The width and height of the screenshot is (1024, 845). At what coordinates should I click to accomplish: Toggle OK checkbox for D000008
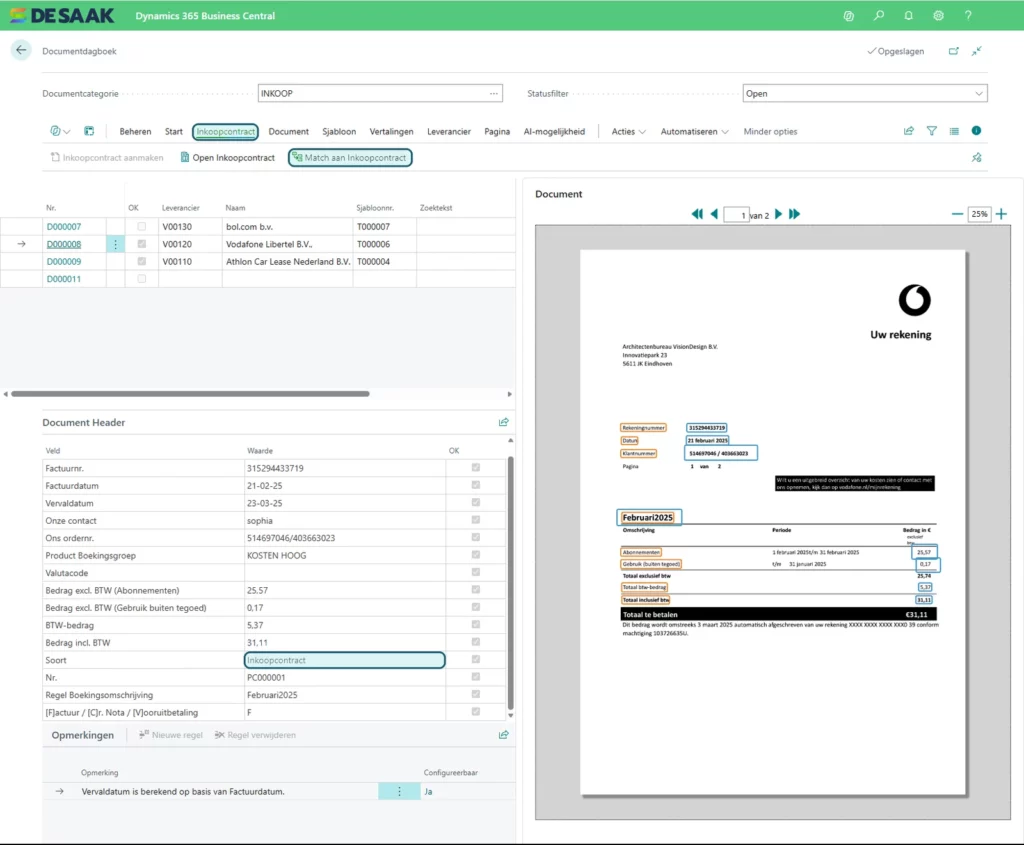(142, 244)
